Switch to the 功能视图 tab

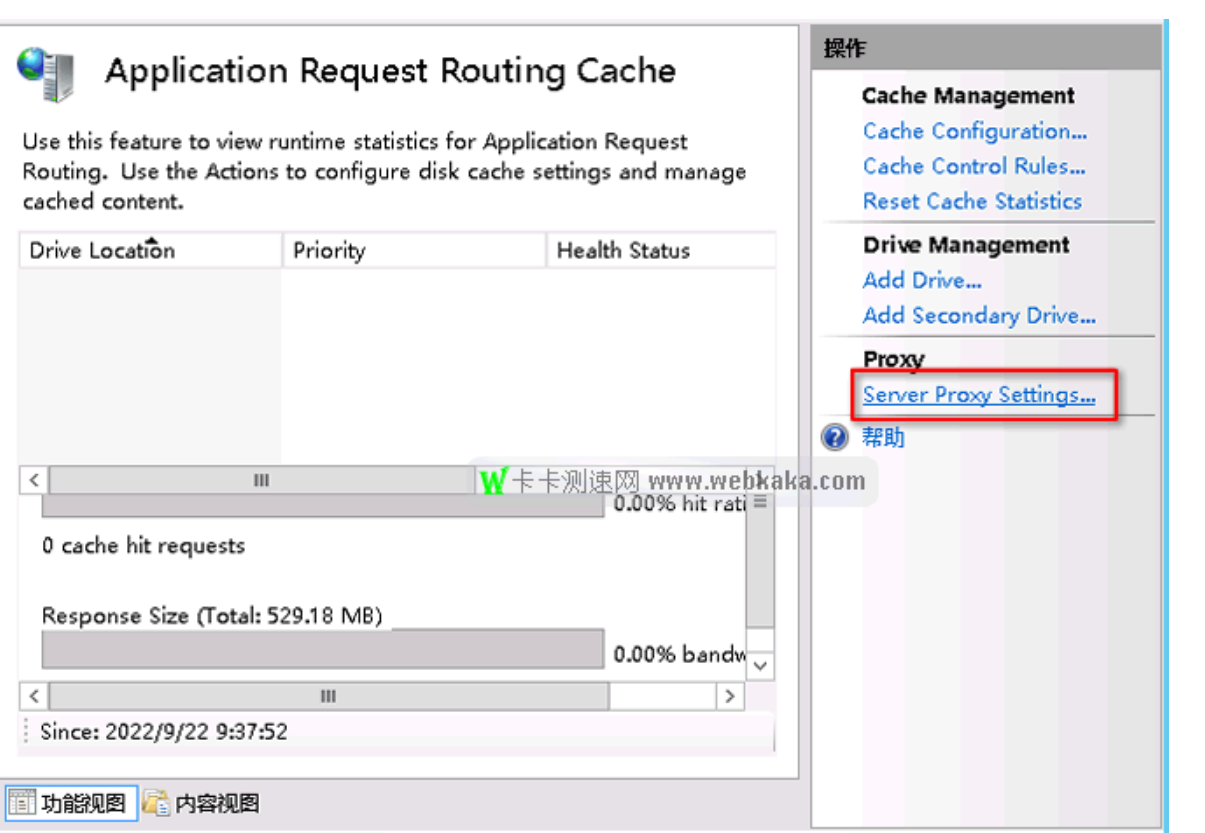(x=70, y=802)
